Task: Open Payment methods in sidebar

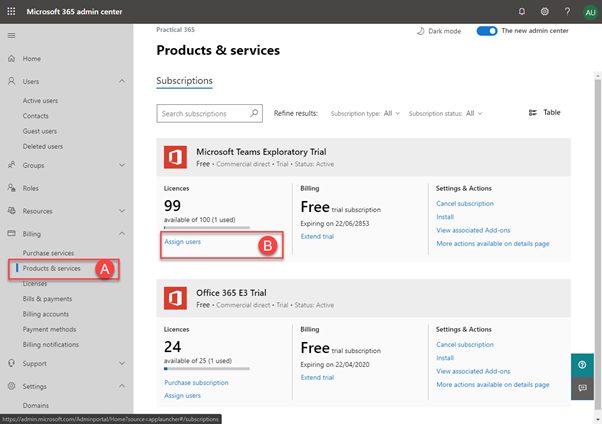Action: click(x=49, y=330)
